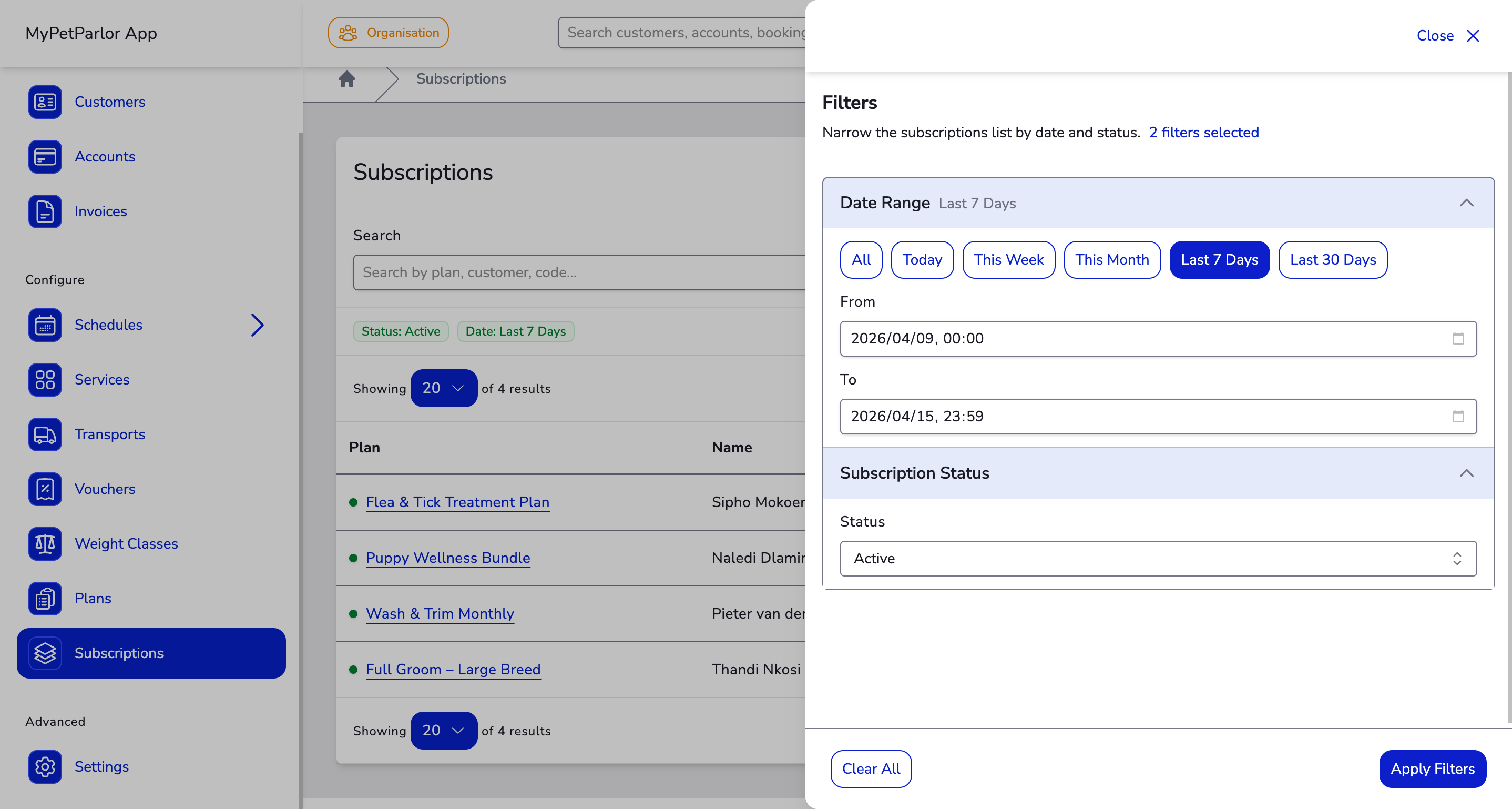Go to the Services menu item
The width and height of the screenshot is (1512, 809).
(102, 380)
